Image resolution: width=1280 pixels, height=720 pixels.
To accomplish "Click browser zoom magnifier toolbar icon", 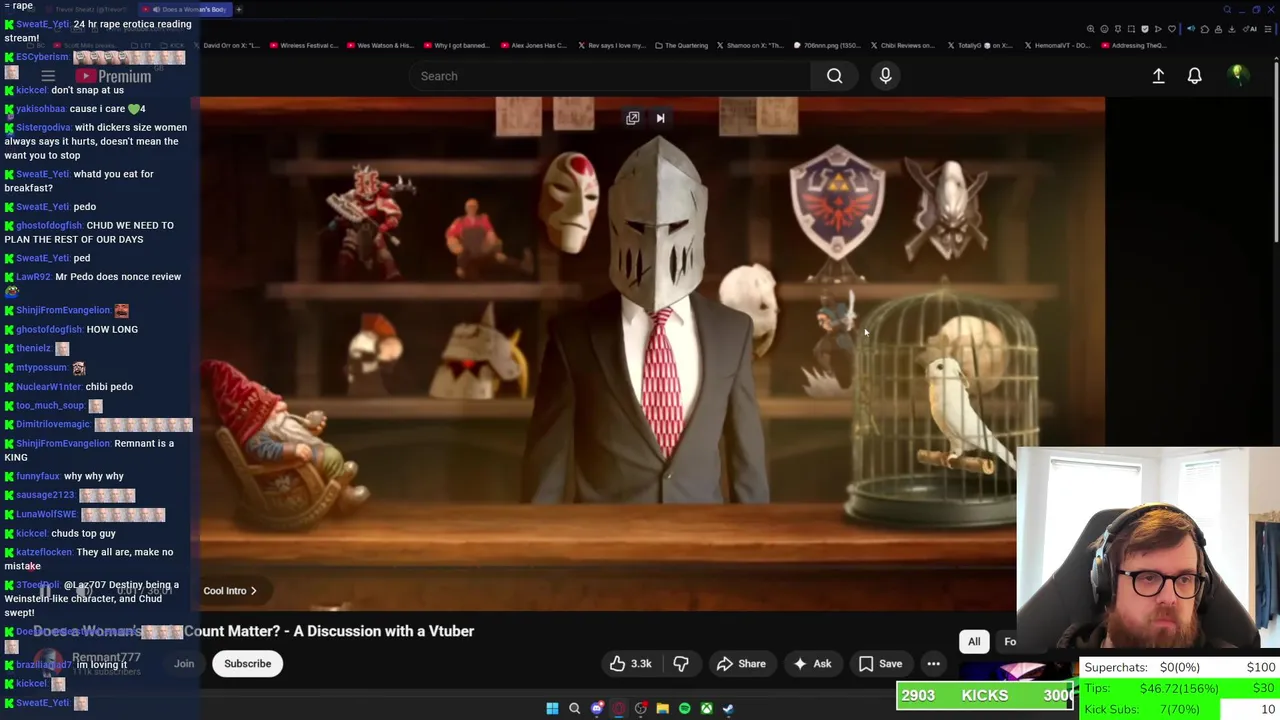I will pos(1091,29).
